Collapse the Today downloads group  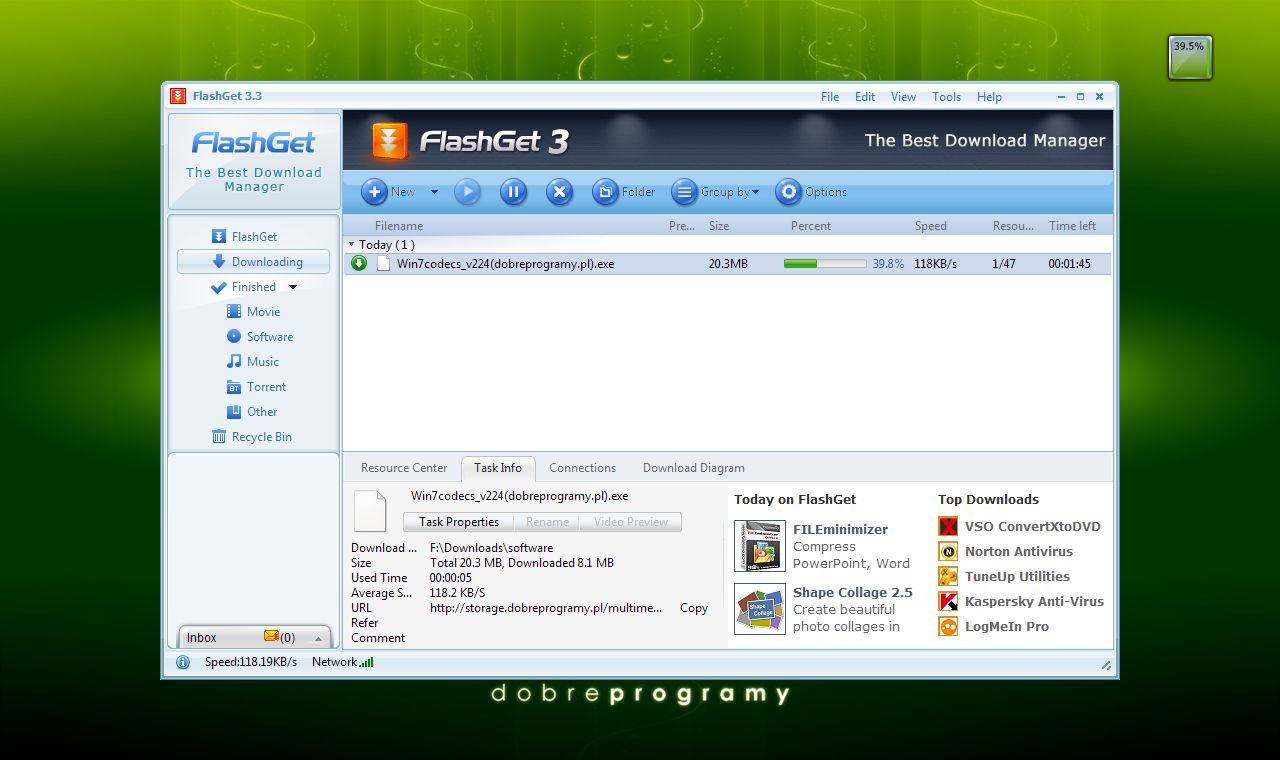(x=351, y=244)
